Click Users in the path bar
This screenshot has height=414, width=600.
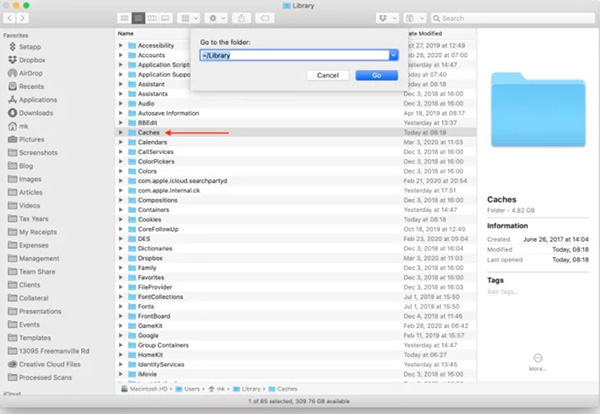tap(188, 389)
